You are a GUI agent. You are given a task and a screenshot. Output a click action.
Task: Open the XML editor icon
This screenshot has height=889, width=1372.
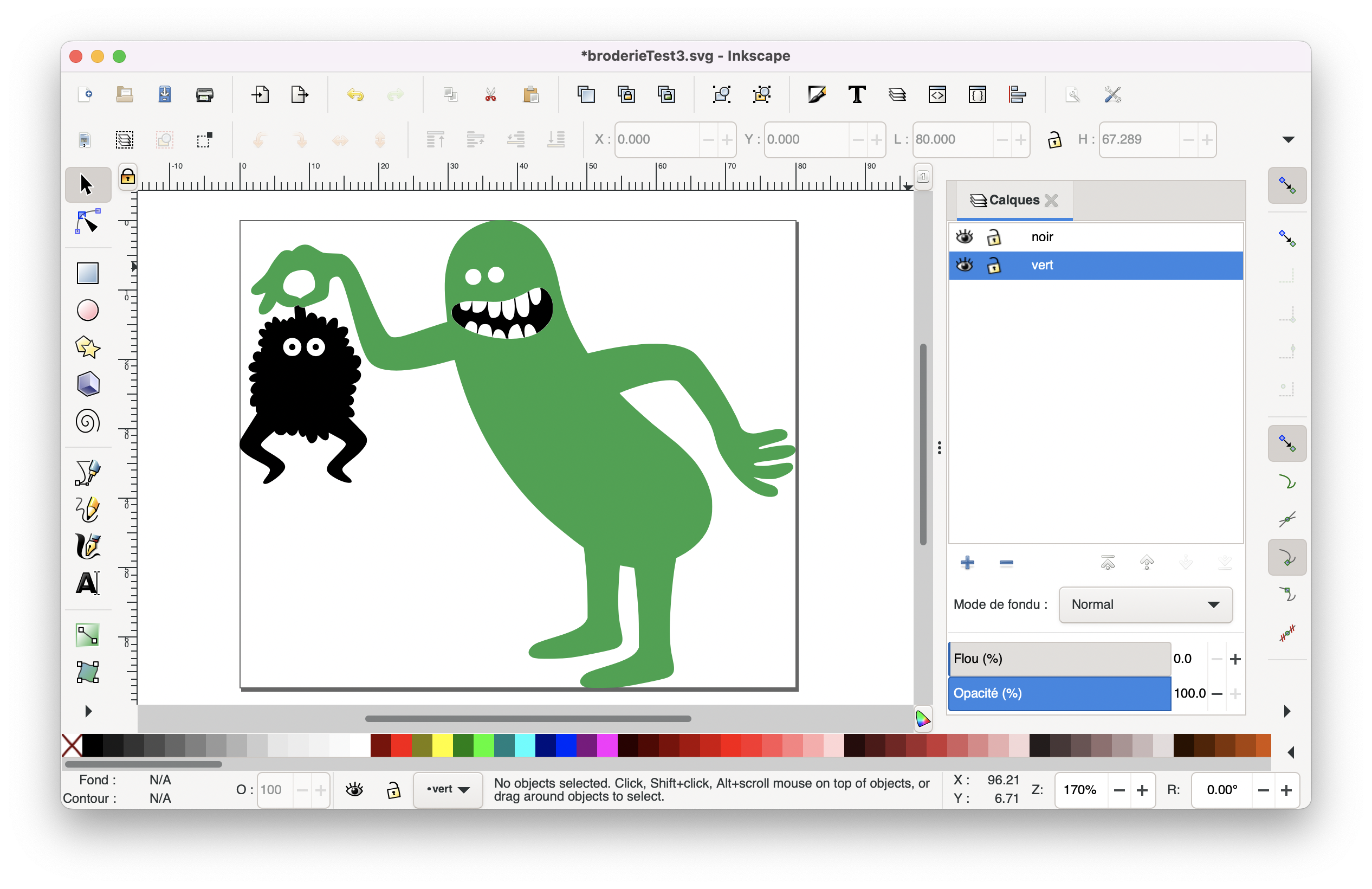[x=937, y=94]
